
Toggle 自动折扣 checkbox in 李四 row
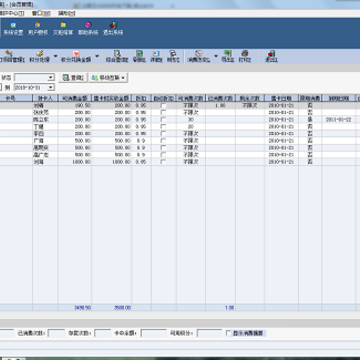[x=163, y=134]
